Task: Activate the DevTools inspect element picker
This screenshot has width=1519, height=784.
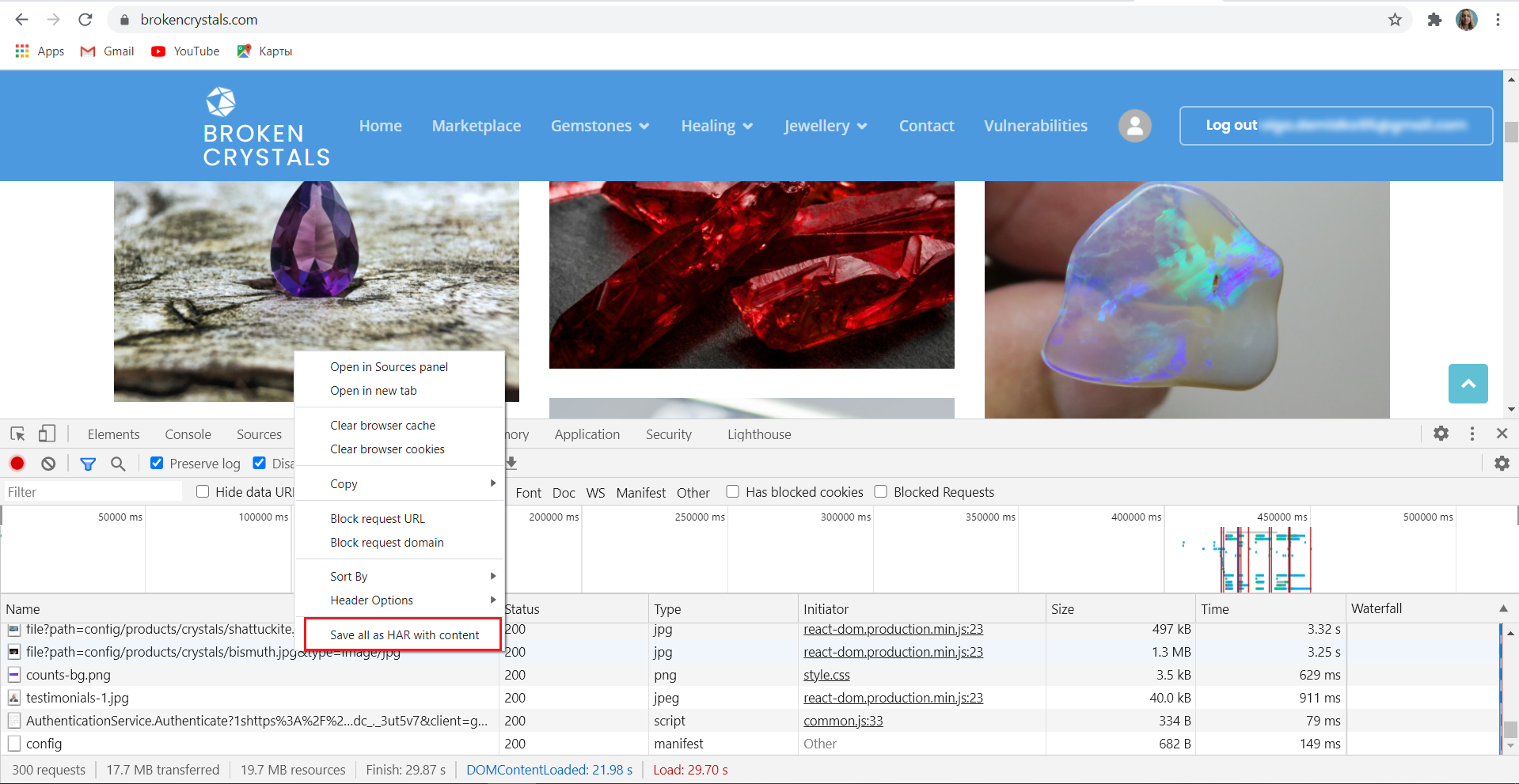Action: [x=17, y=434]
